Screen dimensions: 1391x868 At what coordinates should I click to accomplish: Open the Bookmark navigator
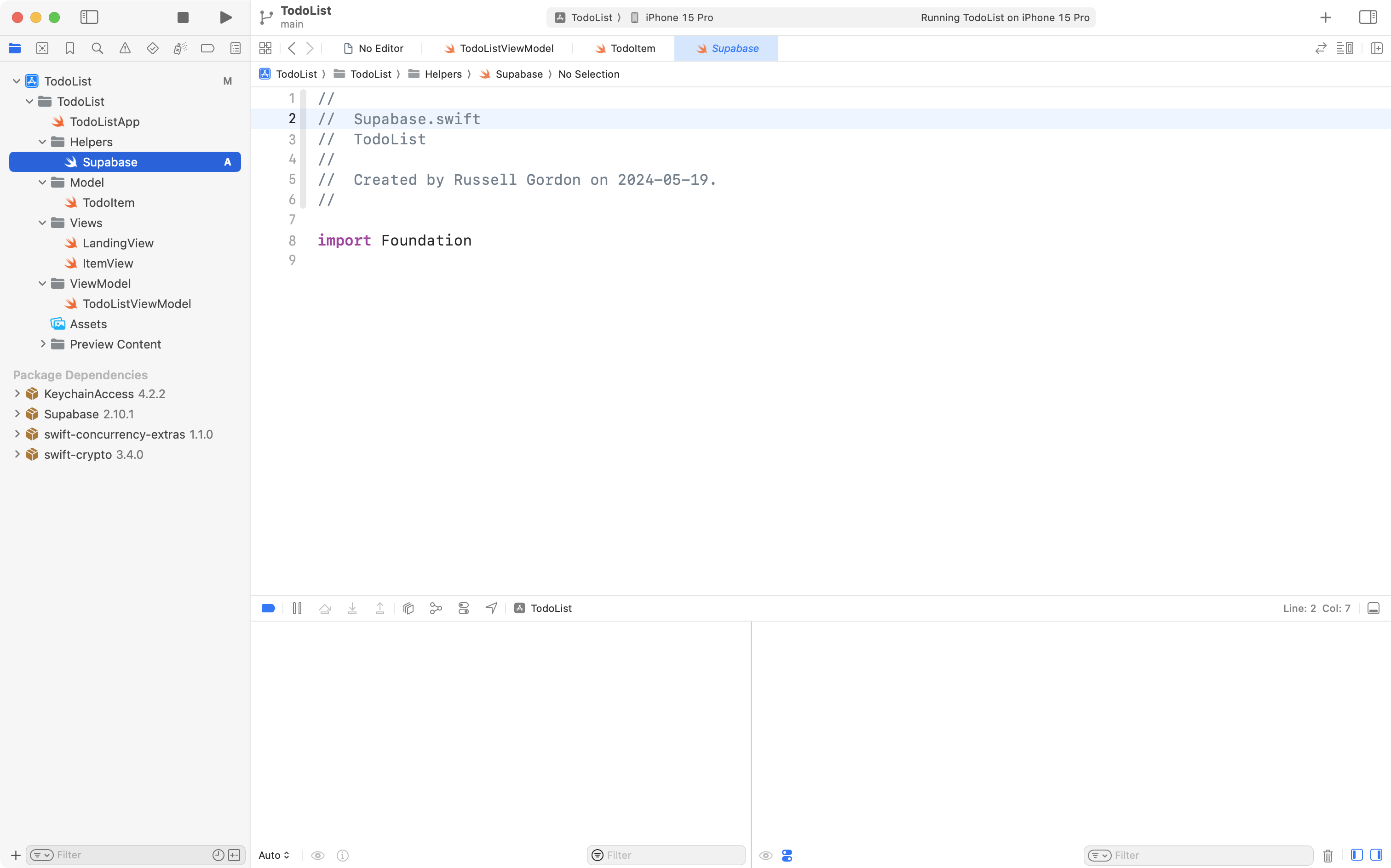[x=69, y=48]
